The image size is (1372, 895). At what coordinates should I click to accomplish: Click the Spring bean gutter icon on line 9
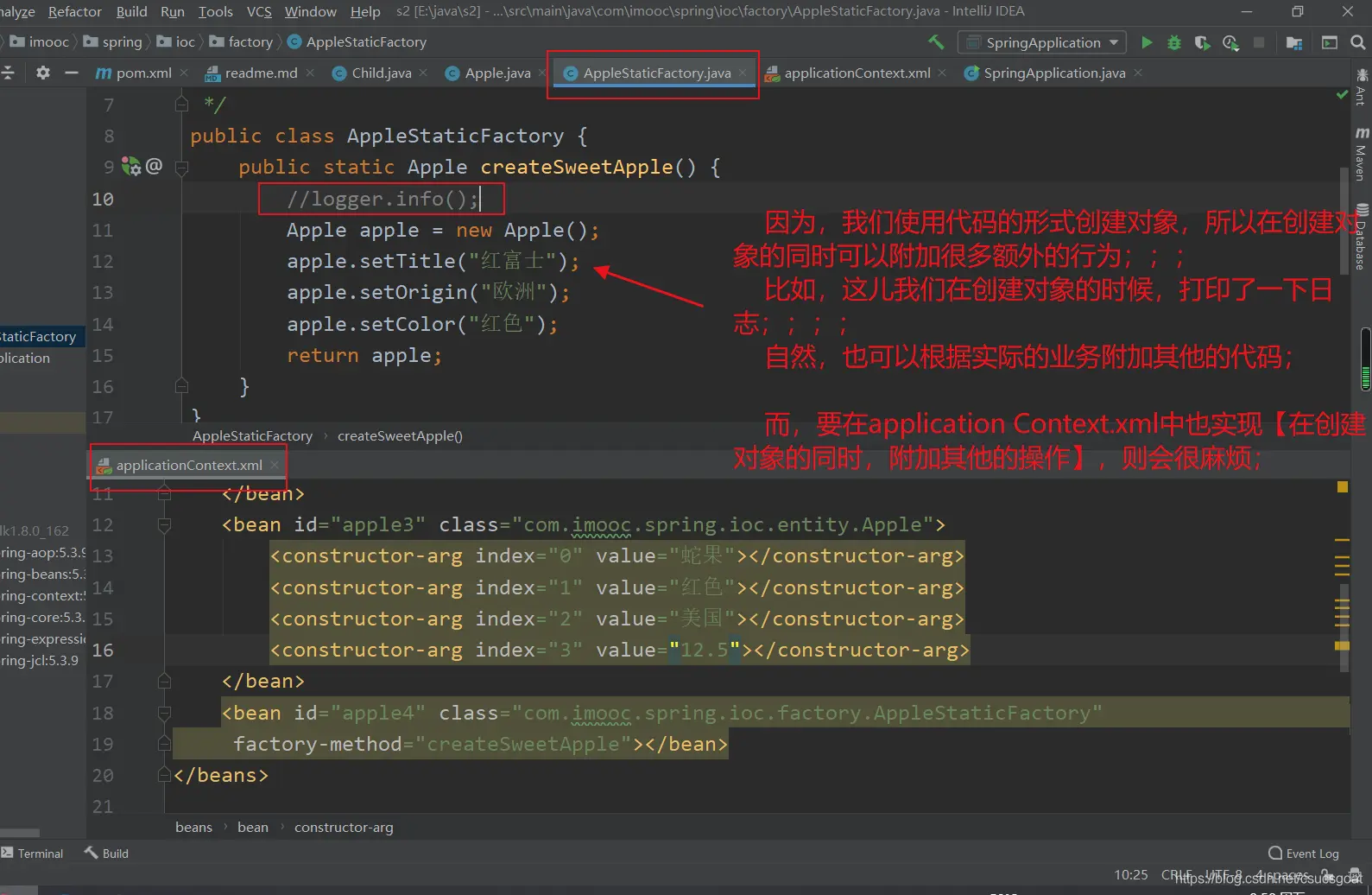131,166
